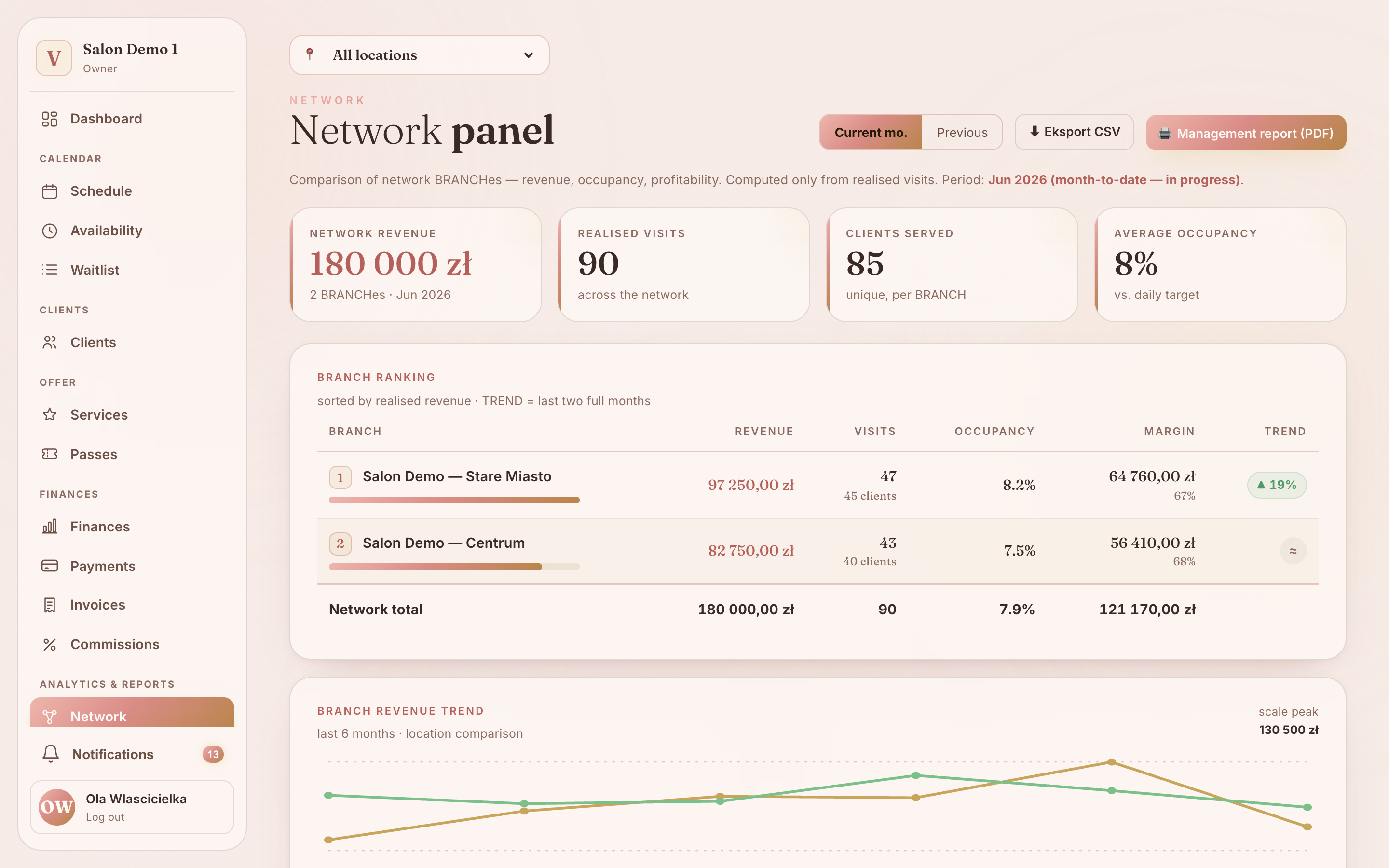Click the 82 750,00 zł revenue value
The image size is (1389, 868).
(751, 551)
